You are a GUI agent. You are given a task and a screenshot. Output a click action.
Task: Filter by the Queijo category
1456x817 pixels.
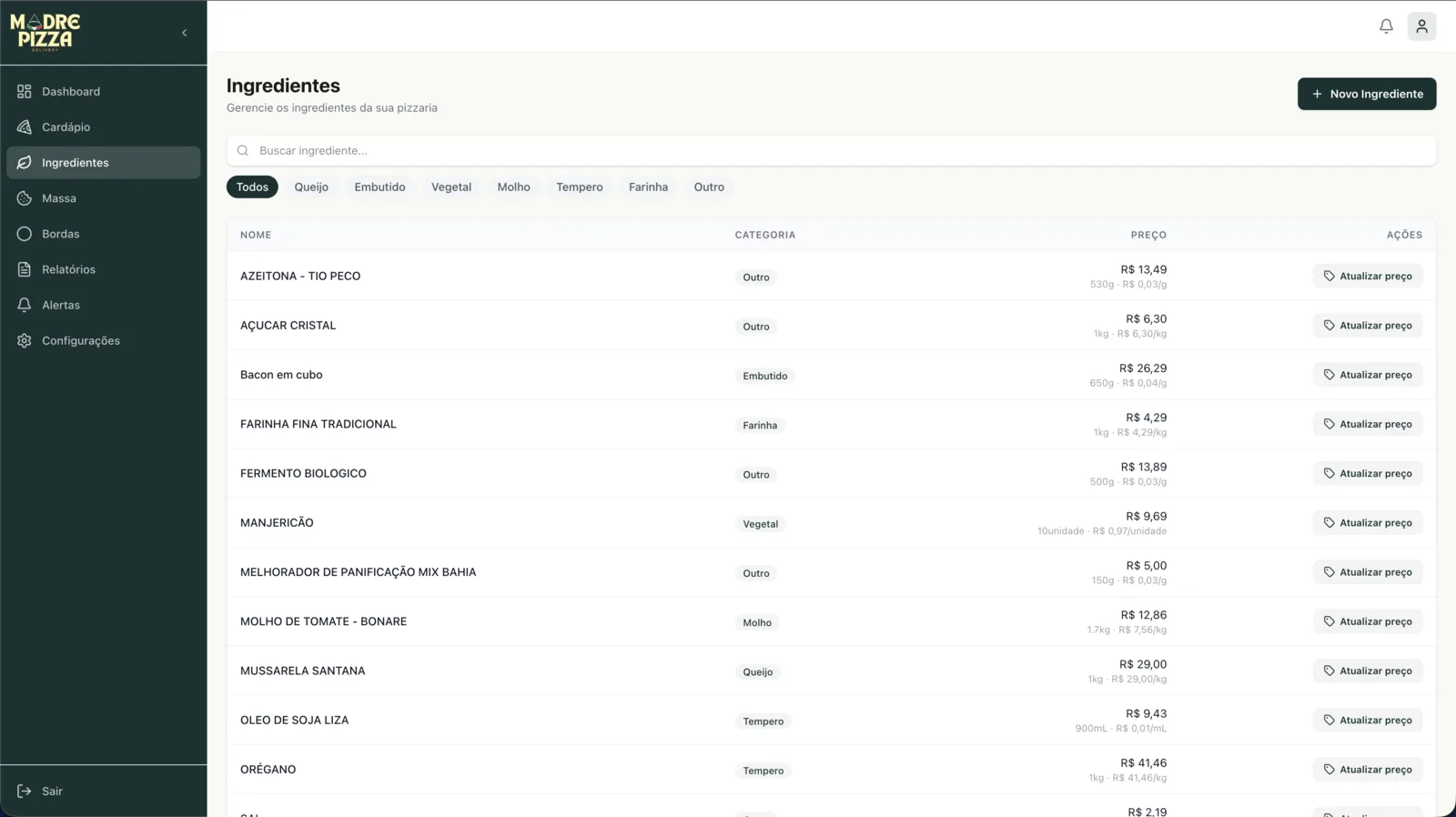coord(311,187)
